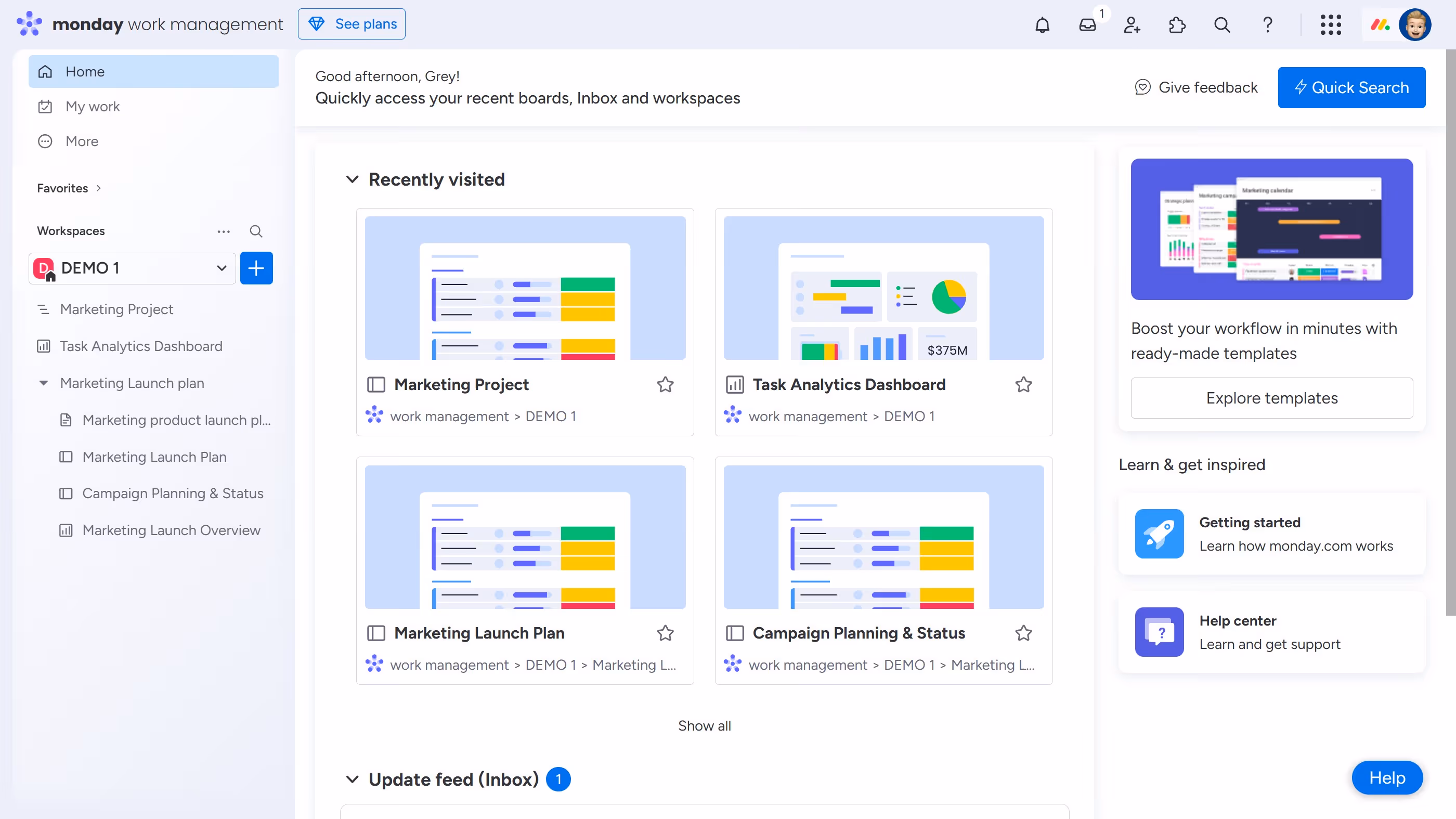1456x819 pixels.
Task: Click the Invite members icon
Action: point(1132,25)
